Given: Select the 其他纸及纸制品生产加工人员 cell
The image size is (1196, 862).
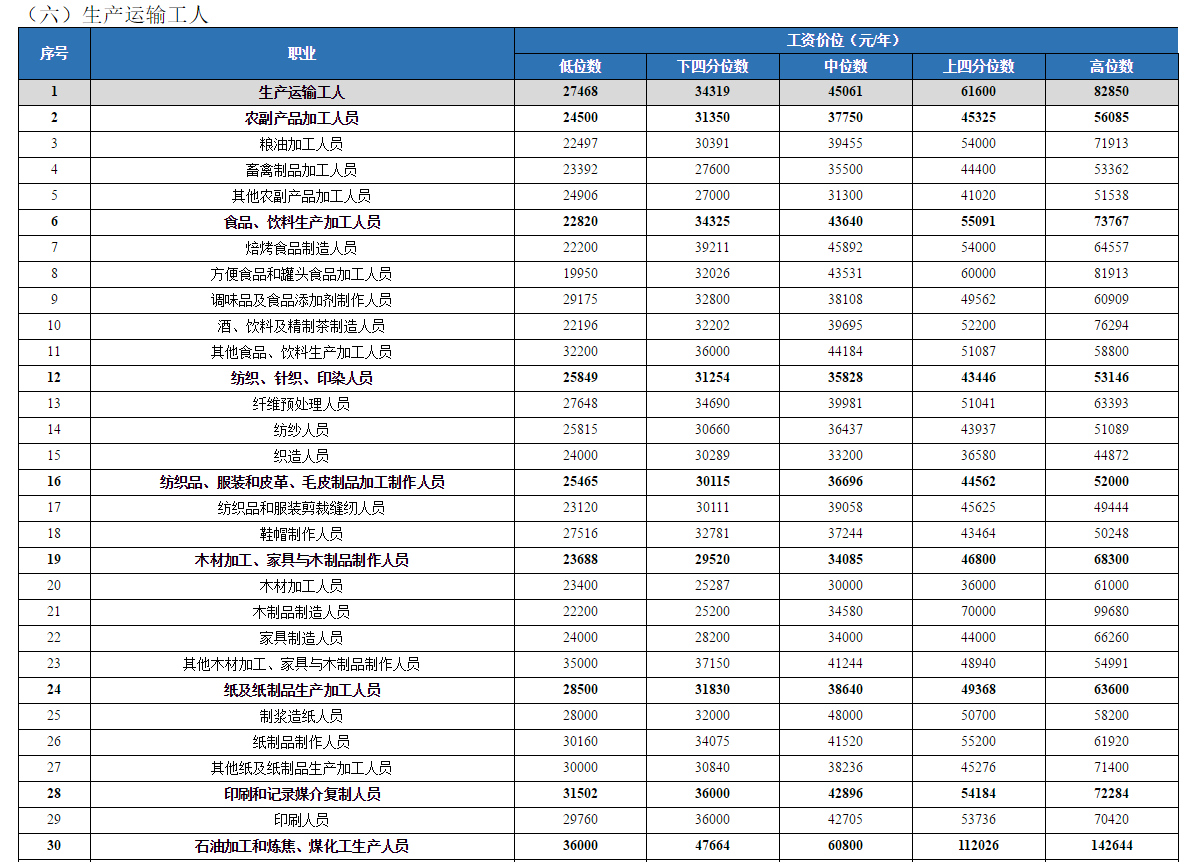Looking at the screenshot, I should [x=302, y=767].
